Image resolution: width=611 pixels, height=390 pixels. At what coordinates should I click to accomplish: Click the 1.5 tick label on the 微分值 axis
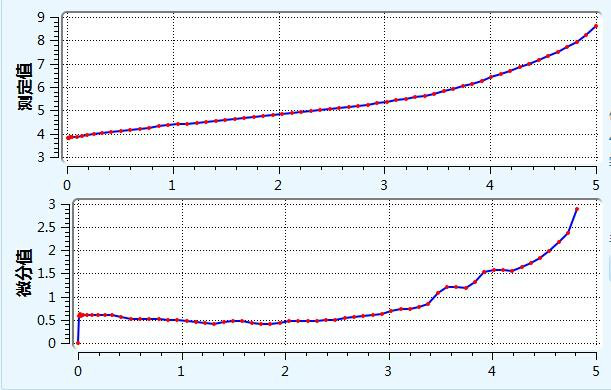(x=47, y=274)
